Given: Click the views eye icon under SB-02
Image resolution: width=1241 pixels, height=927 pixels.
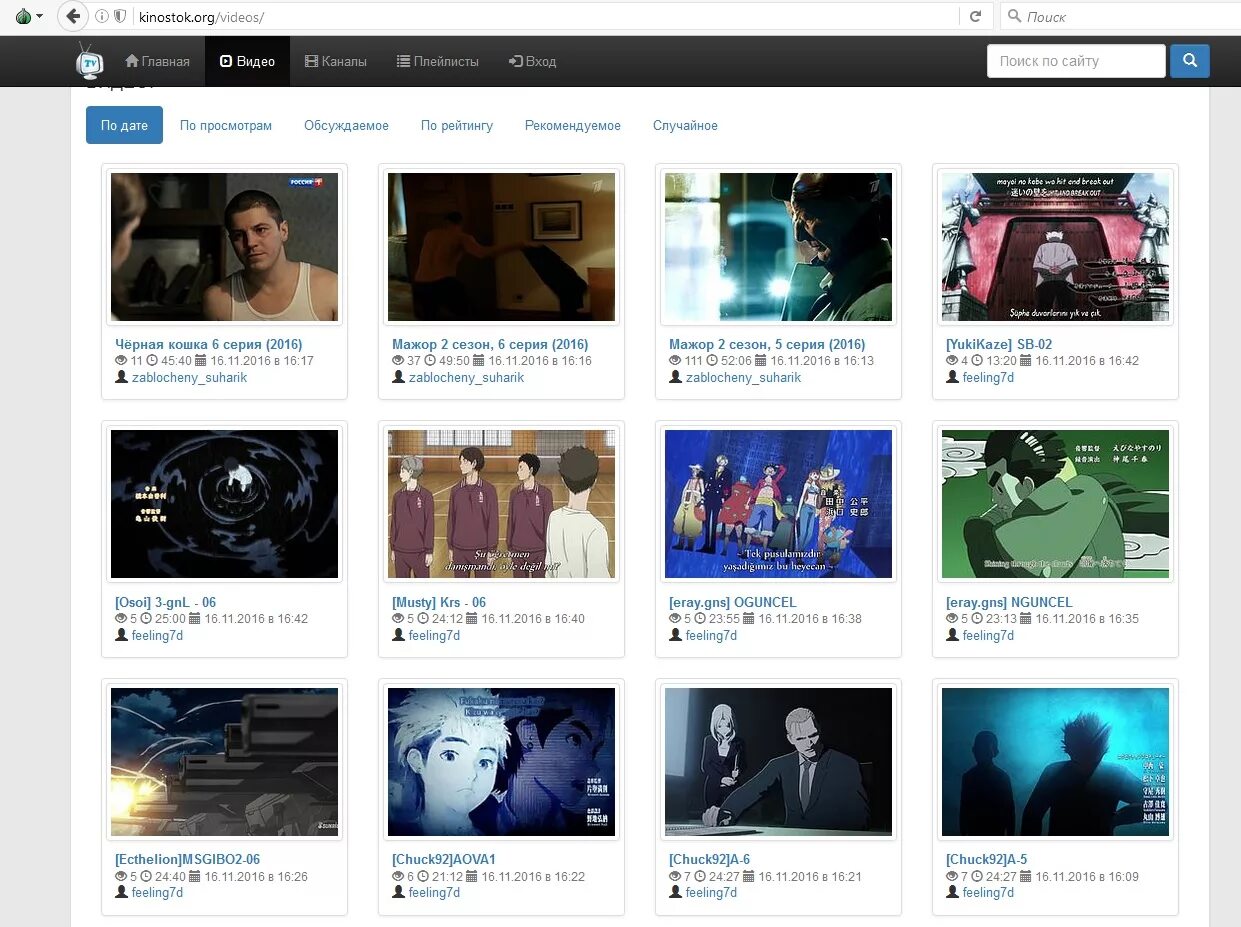Looking at the screenshot, I should click(x=952, y=361).
